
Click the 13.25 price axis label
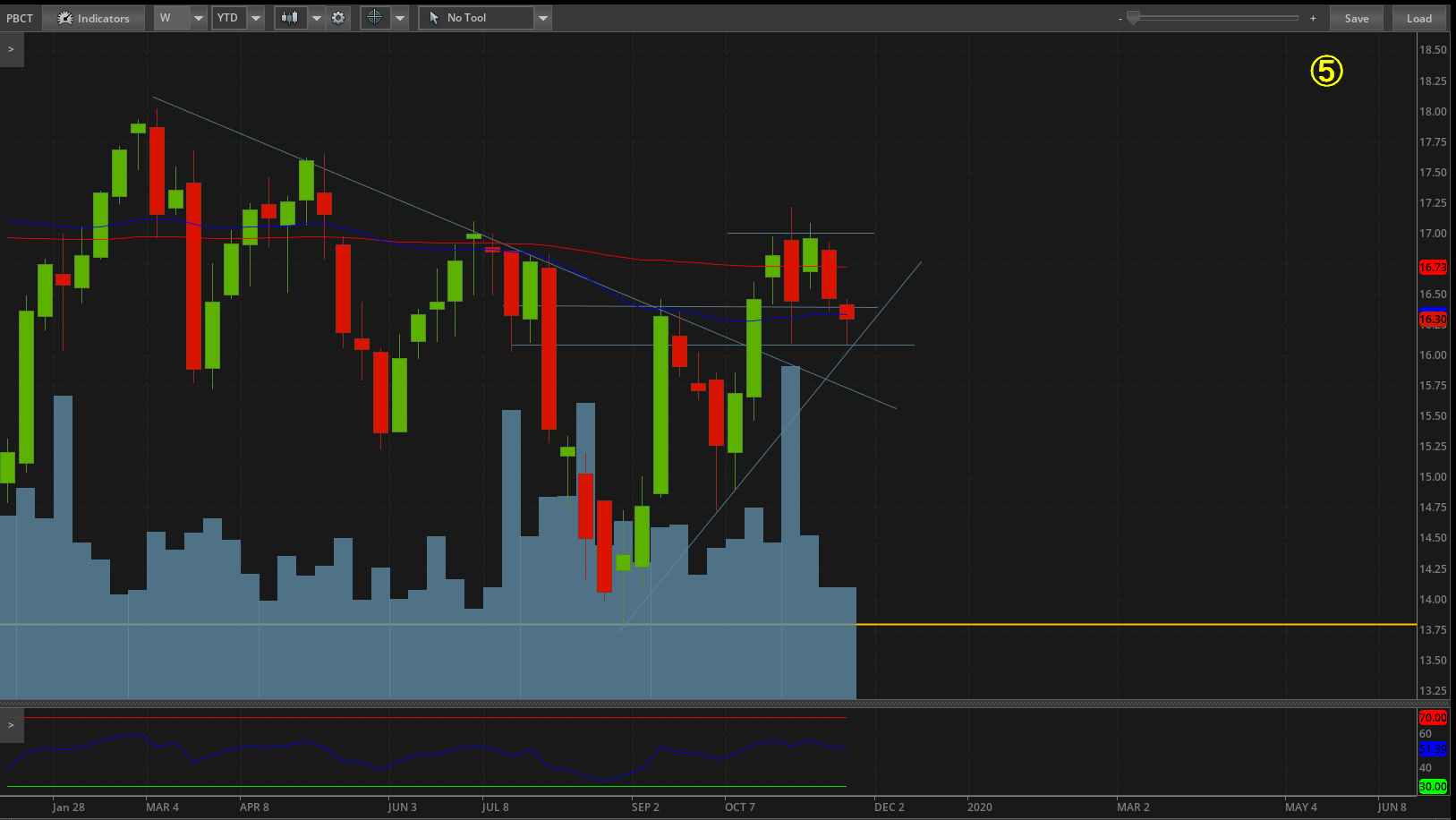click(1433, 691)
